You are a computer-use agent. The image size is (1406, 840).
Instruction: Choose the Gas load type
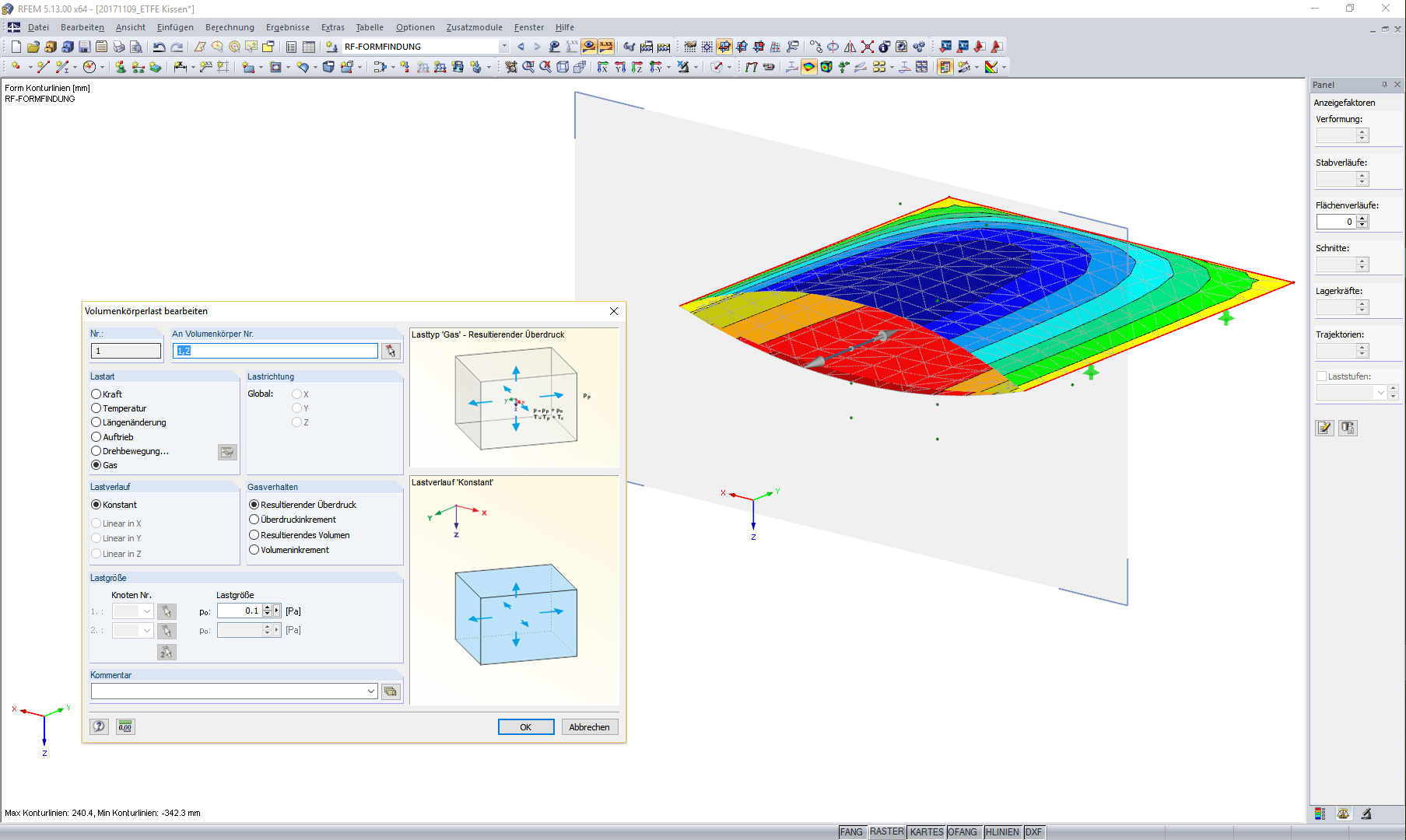click(x=104, y=465)
